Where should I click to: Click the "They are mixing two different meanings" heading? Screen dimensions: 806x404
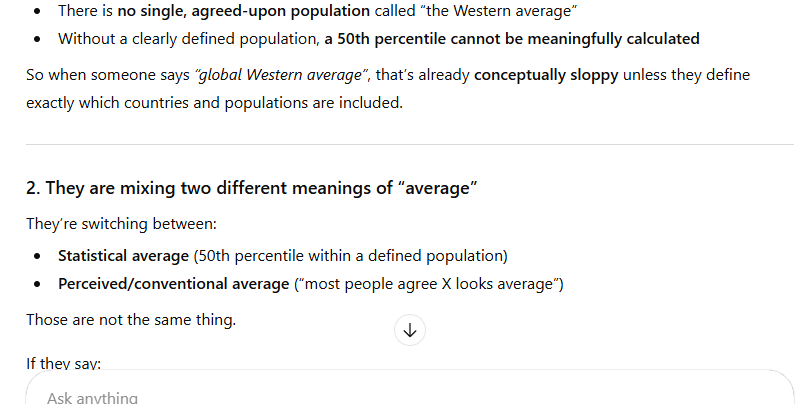(x=252, y=188)
